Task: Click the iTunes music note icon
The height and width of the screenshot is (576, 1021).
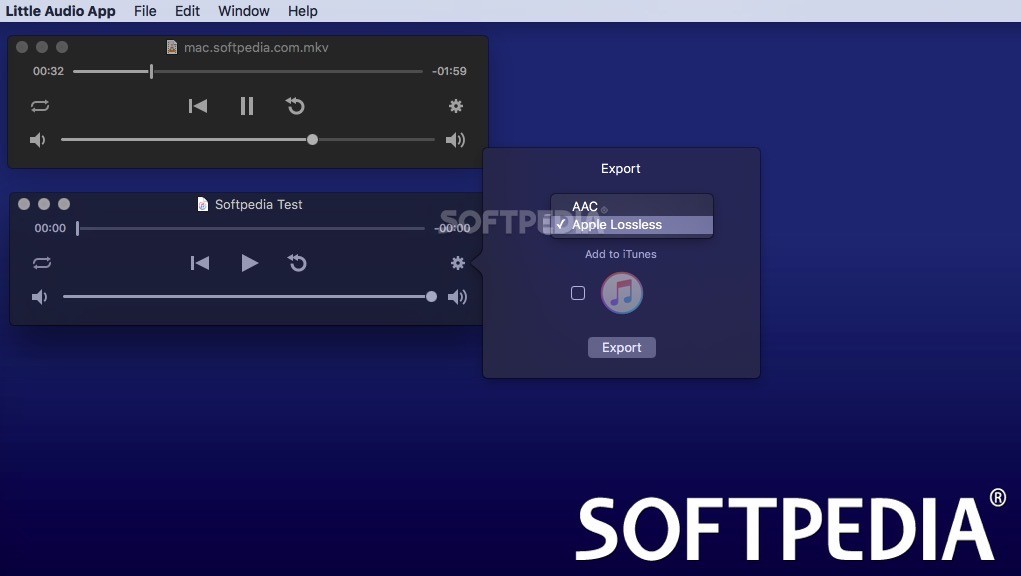Action: pos(622,293)
